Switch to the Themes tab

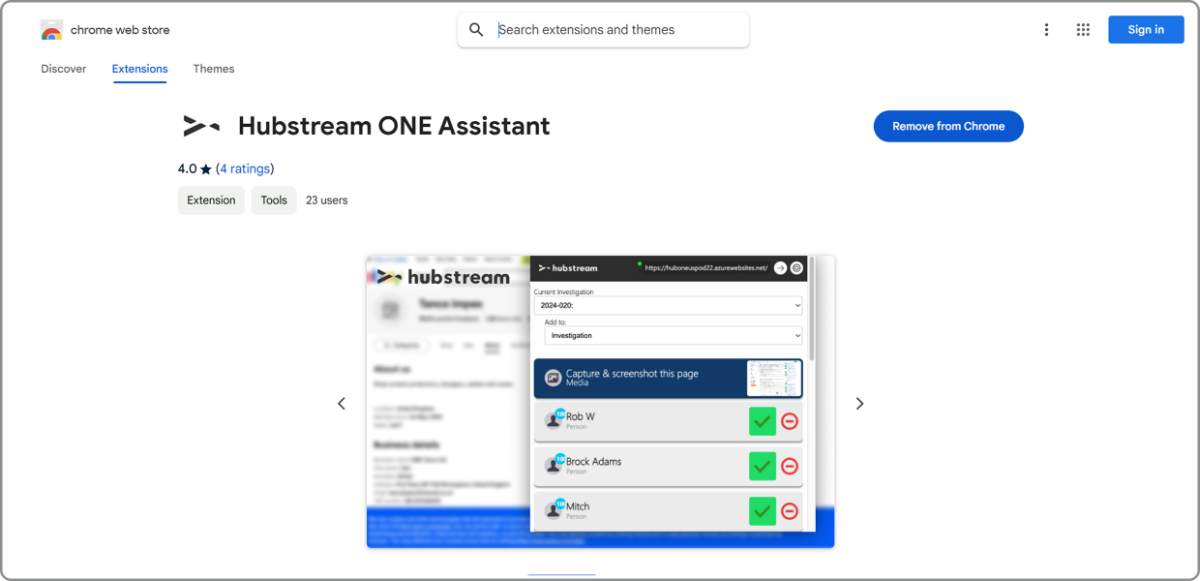(213, 68)
